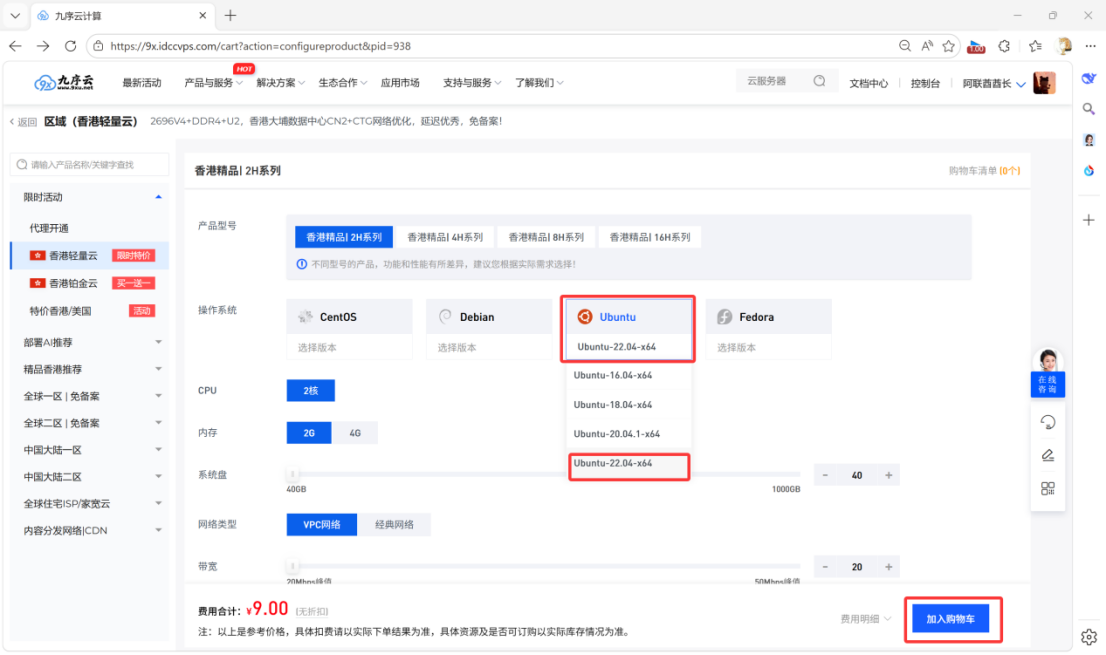Open a new browser tab with plus icon
Viewport: 1106px width, 655px height.
click(230, 15)
